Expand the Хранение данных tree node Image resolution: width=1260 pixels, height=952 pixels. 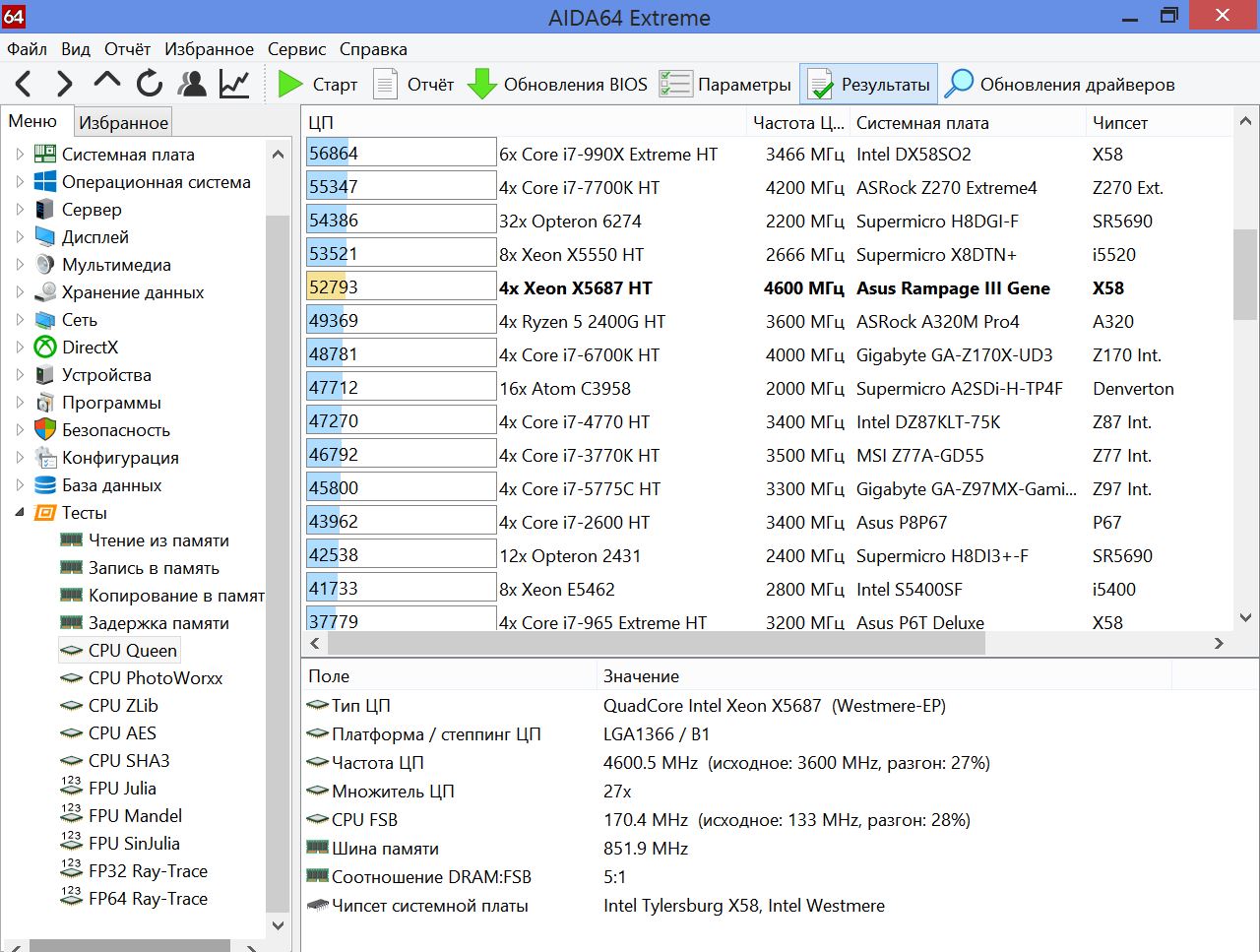coord(20,292)
